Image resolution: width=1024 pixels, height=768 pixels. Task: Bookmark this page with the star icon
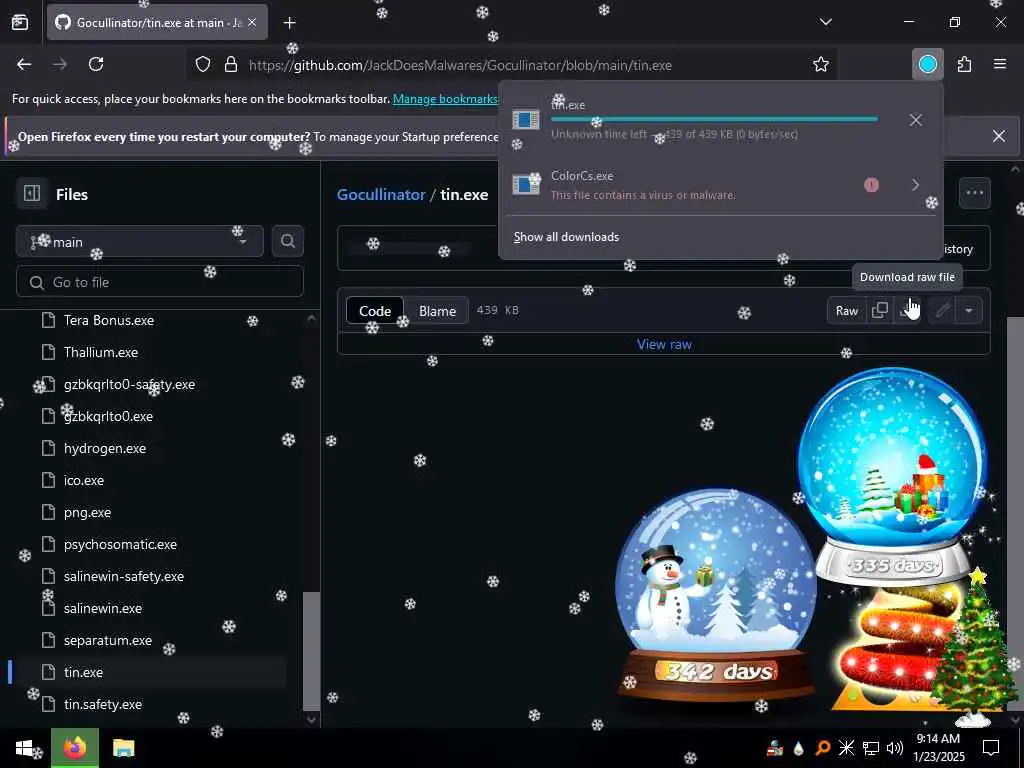click(x=821, y=65)
